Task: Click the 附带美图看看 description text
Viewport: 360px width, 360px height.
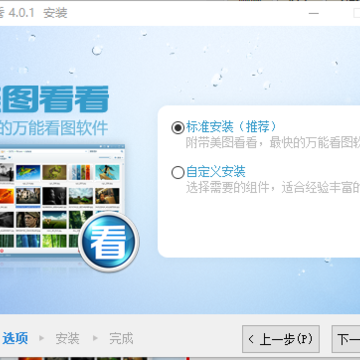Action: 221,142
